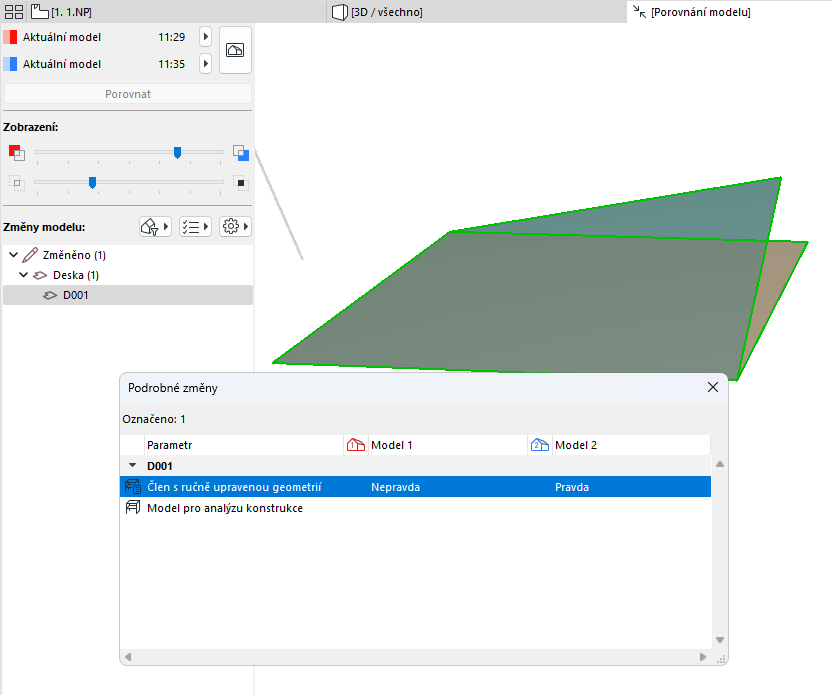832x695 pixels.
Task: Click the slab icon beside Deska (1)
Action: click(x=40, y=275)
